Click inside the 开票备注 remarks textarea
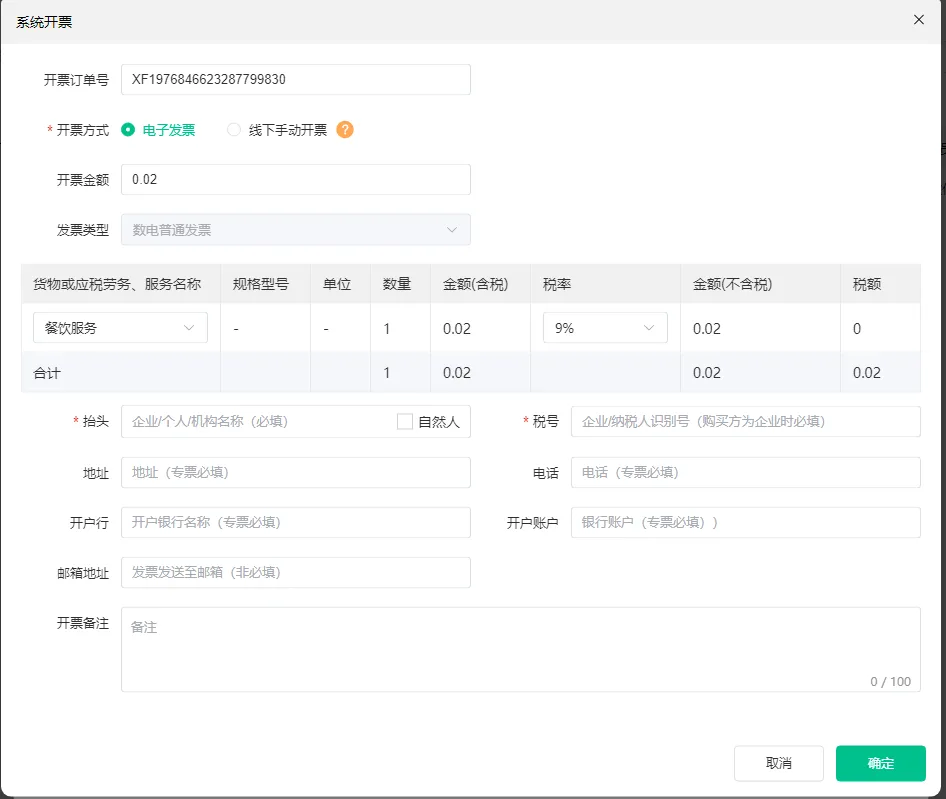This screenshot has width=946, height=799. 520,648
